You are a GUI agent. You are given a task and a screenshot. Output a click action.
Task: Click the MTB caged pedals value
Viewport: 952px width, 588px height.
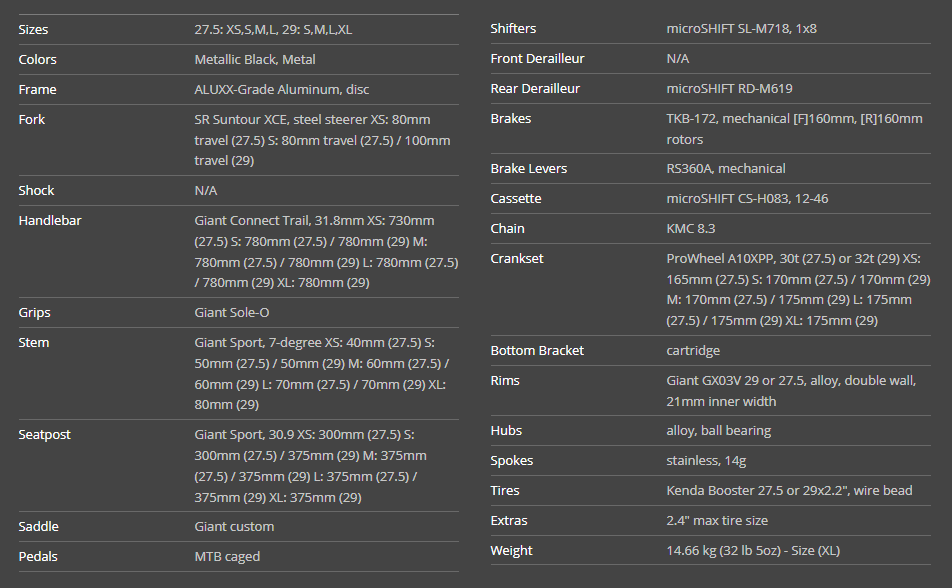click(x=227, y=557)
